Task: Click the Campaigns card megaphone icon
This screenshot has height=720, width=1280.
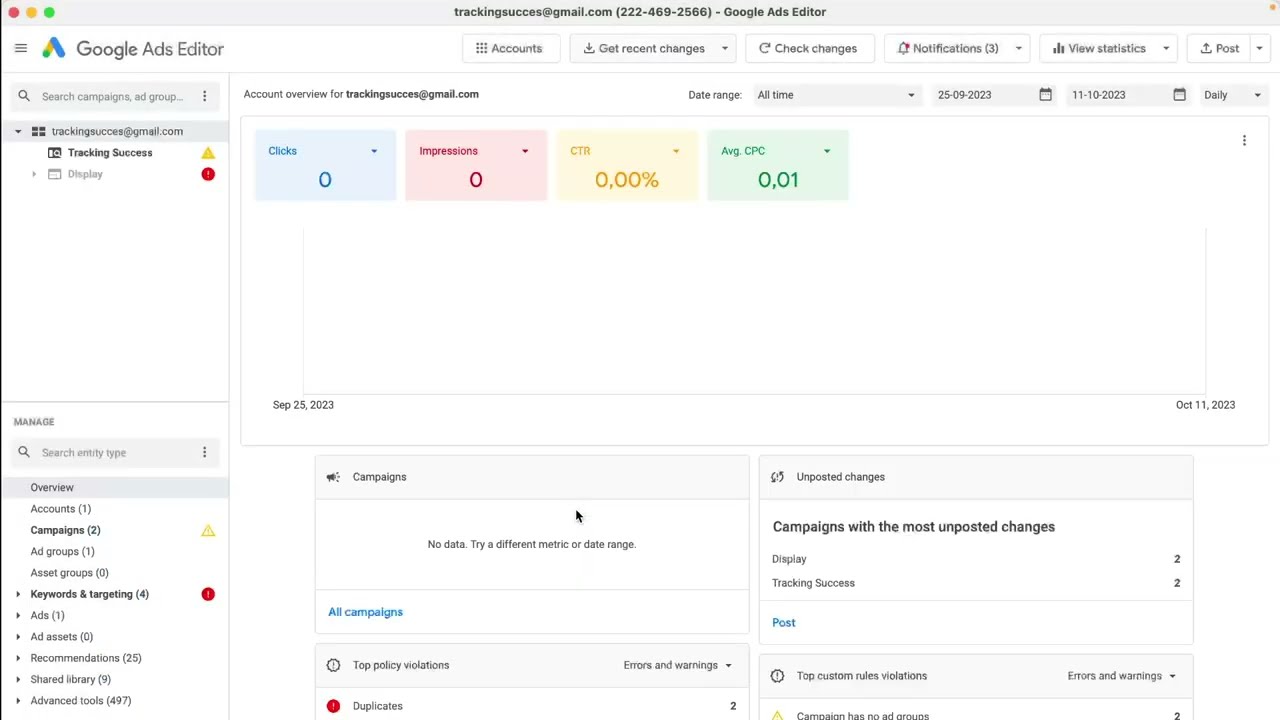Action: pyautogui.click(x=333, y=477)
